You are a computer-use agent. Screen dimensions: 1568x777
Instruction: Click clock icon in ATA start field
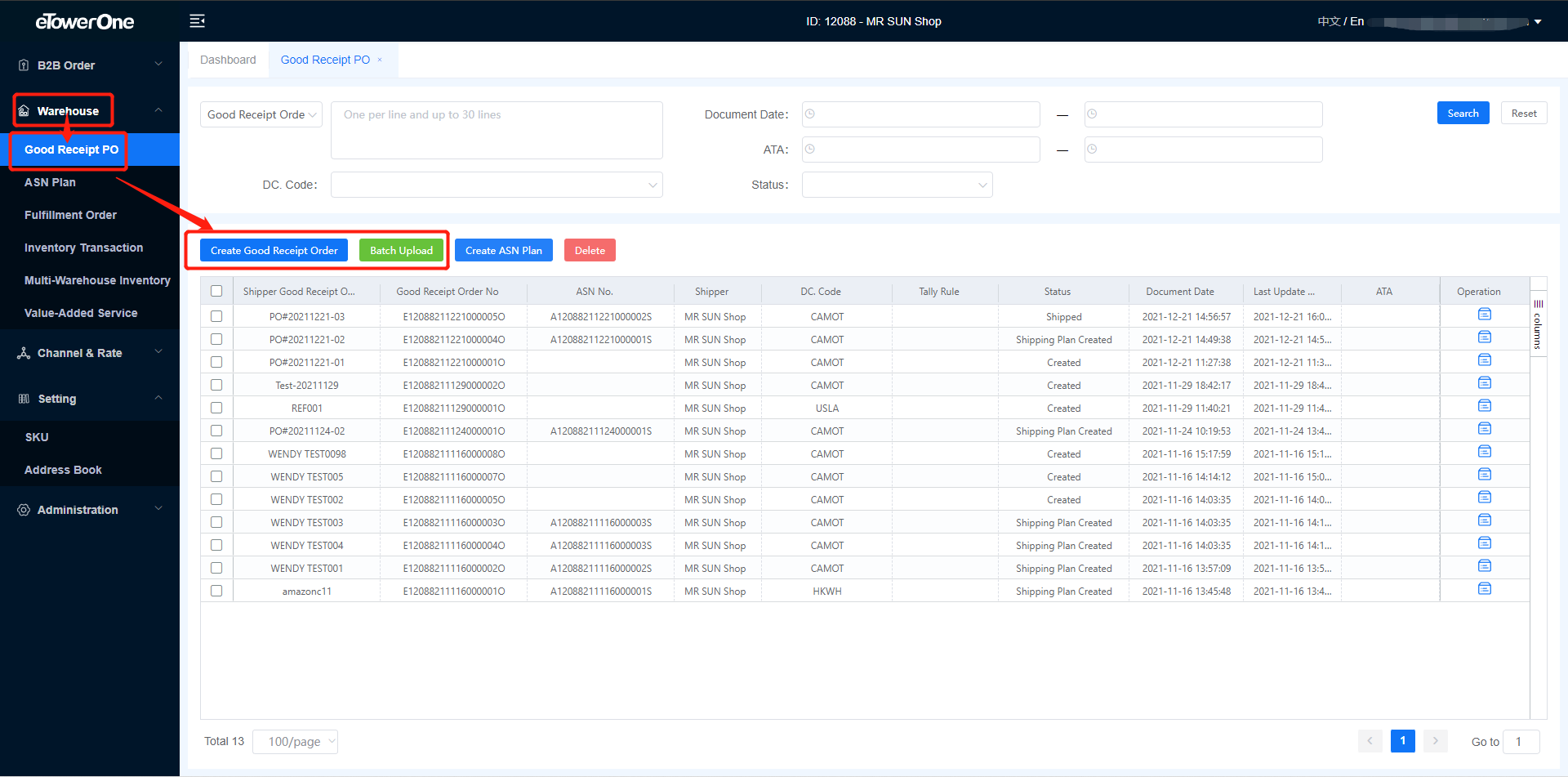pos(810,150)
